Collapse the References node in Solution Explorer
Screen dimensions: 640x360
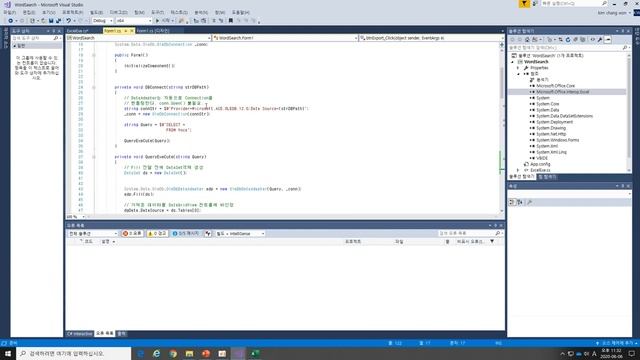518,74
